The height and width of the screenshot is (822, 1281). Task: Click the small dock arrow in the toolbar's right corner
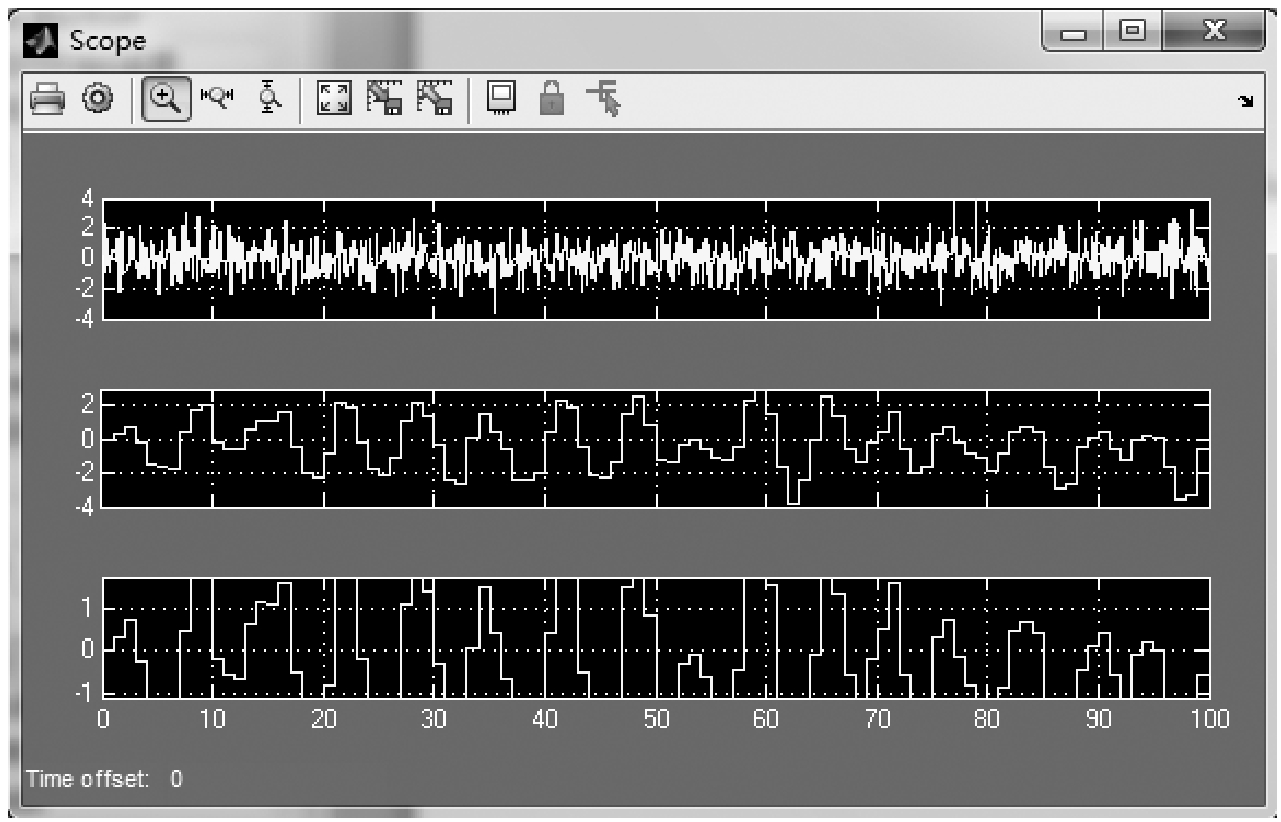pos(1246,101)
